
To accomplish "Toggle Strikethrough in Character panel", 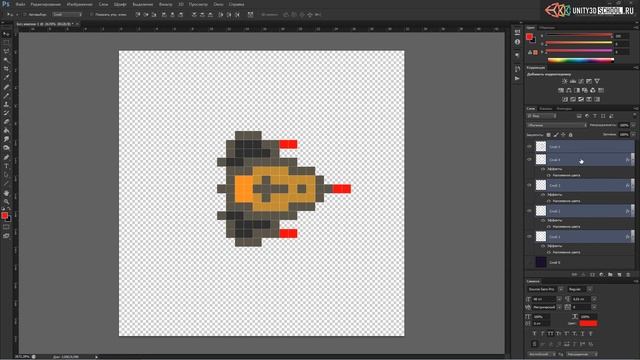I will [590, 334].
